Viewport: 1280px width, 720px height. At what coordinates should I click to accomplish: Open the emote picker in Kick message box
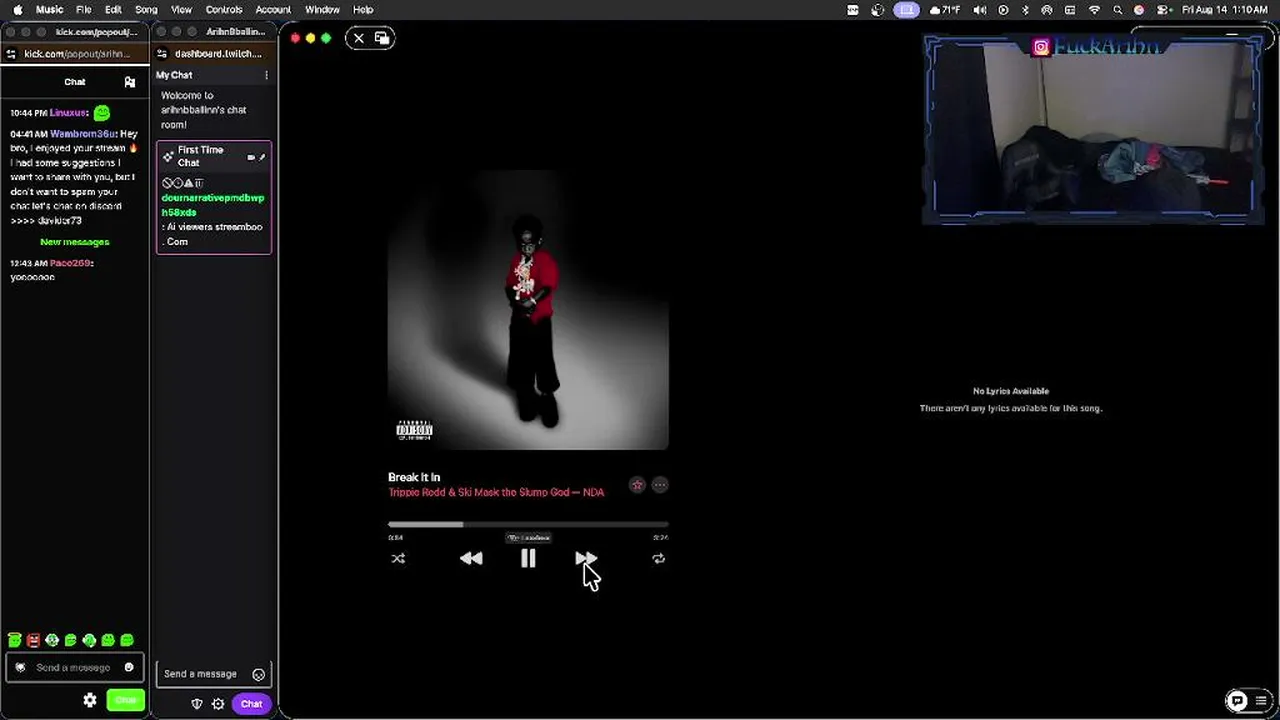coord(129,668)
